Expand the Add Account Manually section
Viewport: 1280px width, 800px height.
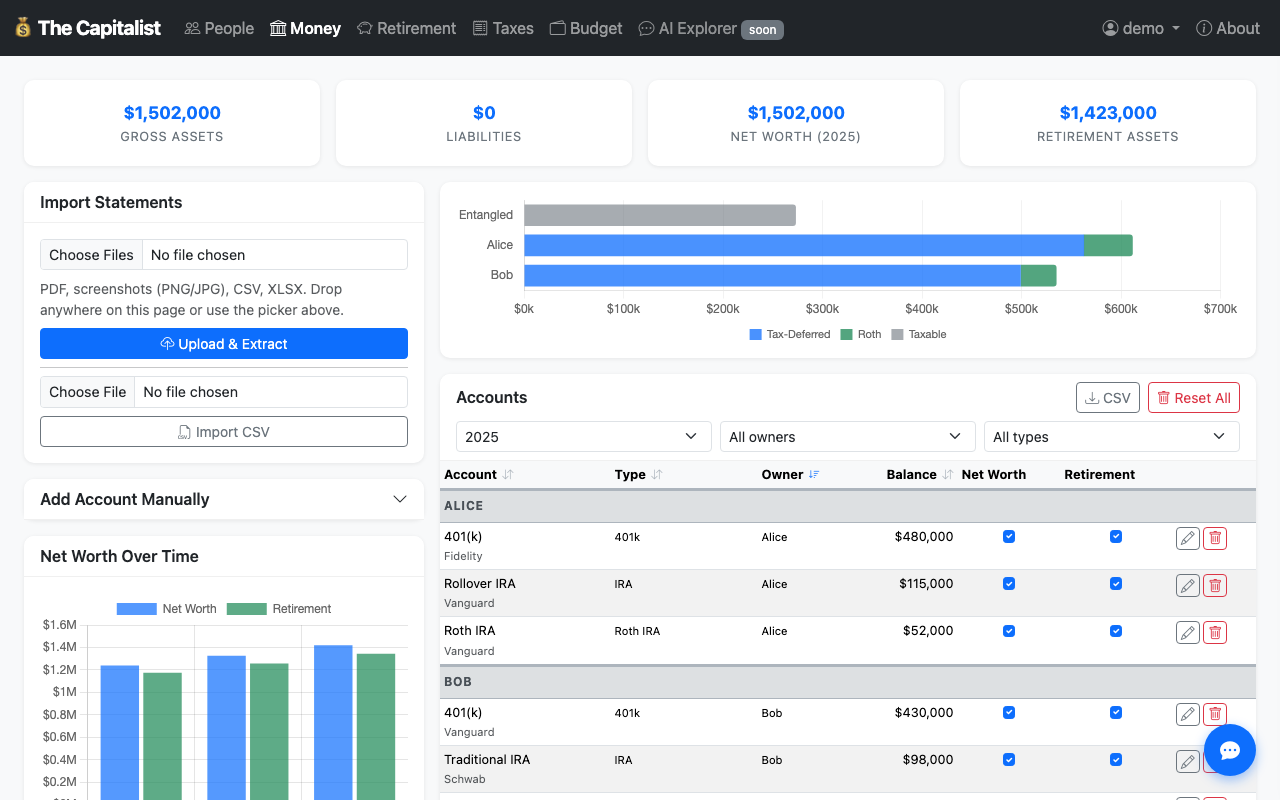pos(224,499)
